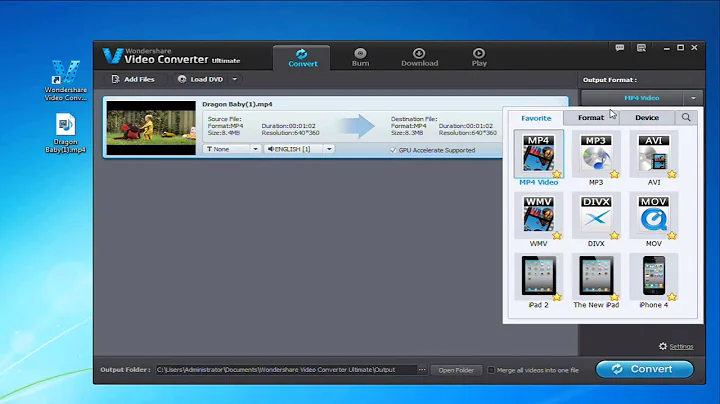Click the MP4 Video output format box
Screen dimensions: 720x404
click(x=633, y=98)
